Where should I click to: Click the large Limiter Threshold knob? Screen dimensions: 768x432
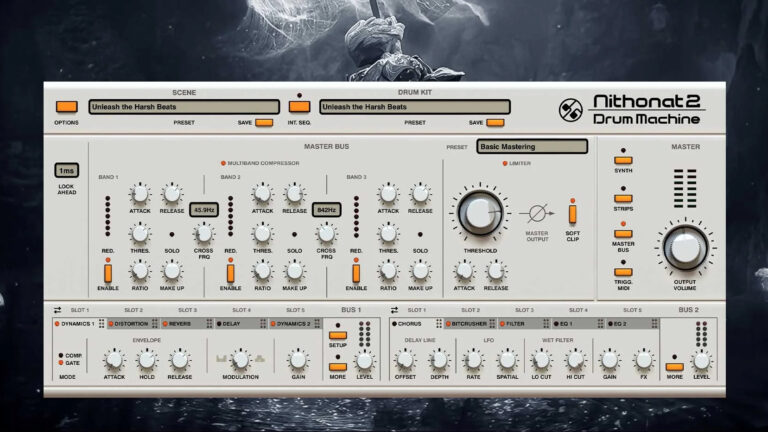pyautogui.click(x=480, y=213)
